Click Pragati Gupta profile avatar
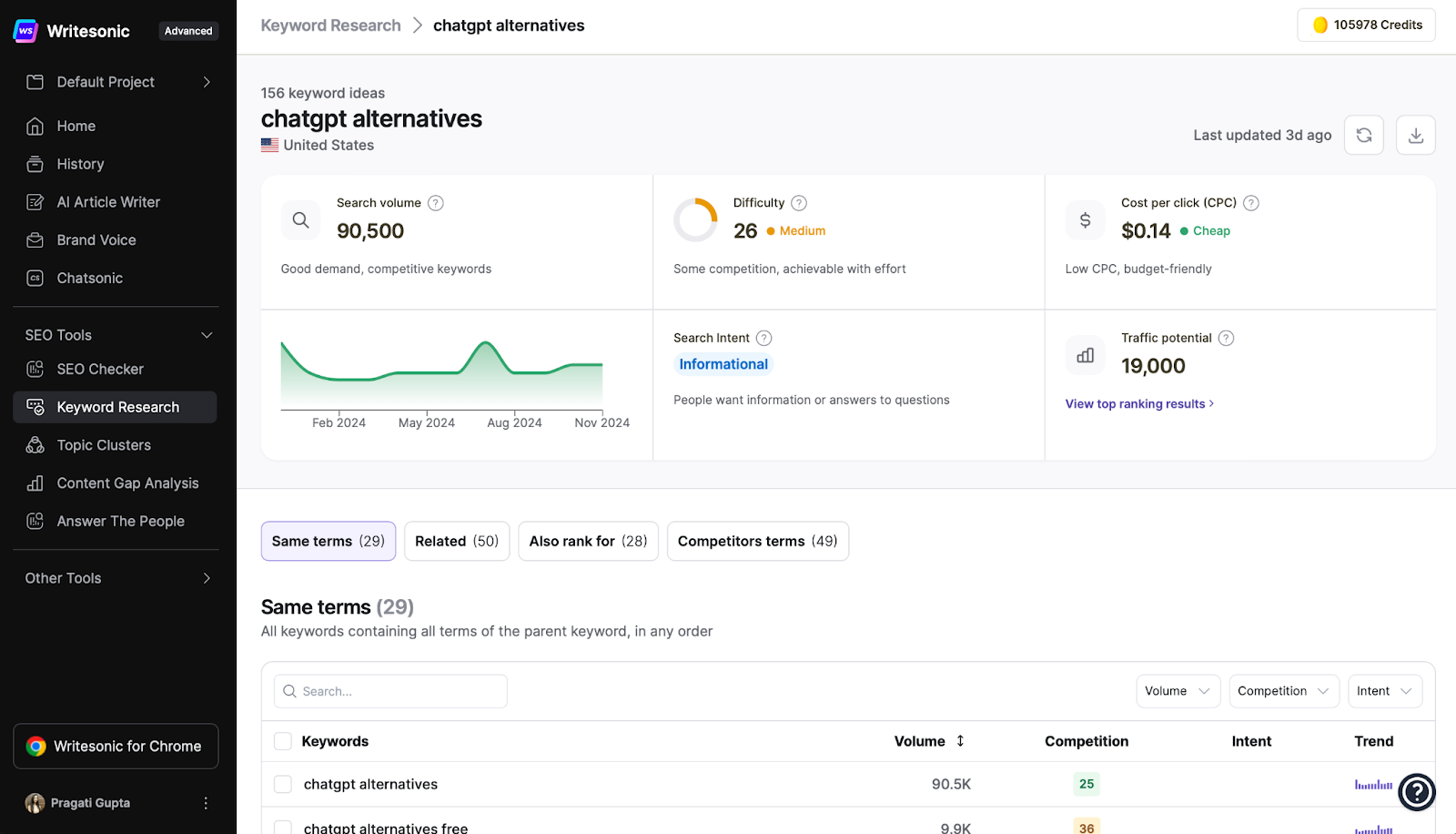The width and height of the screenshot is (1456, 834). point(35,803)
